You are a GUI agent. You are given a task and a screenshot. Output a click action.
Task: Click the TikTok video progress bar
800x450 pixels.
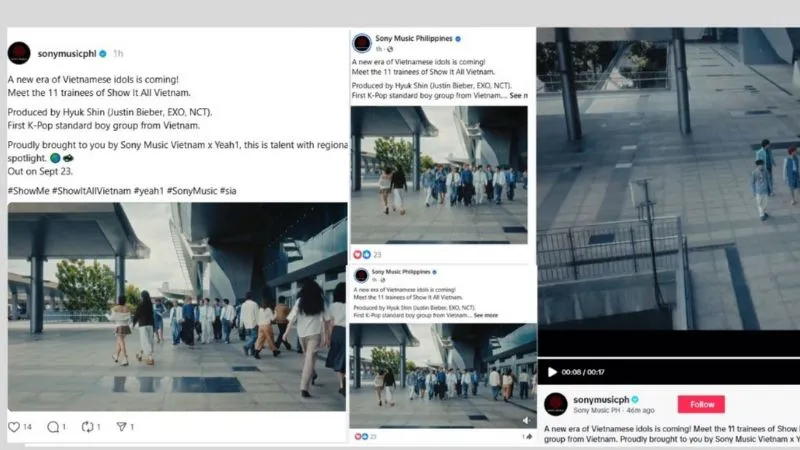668,357
